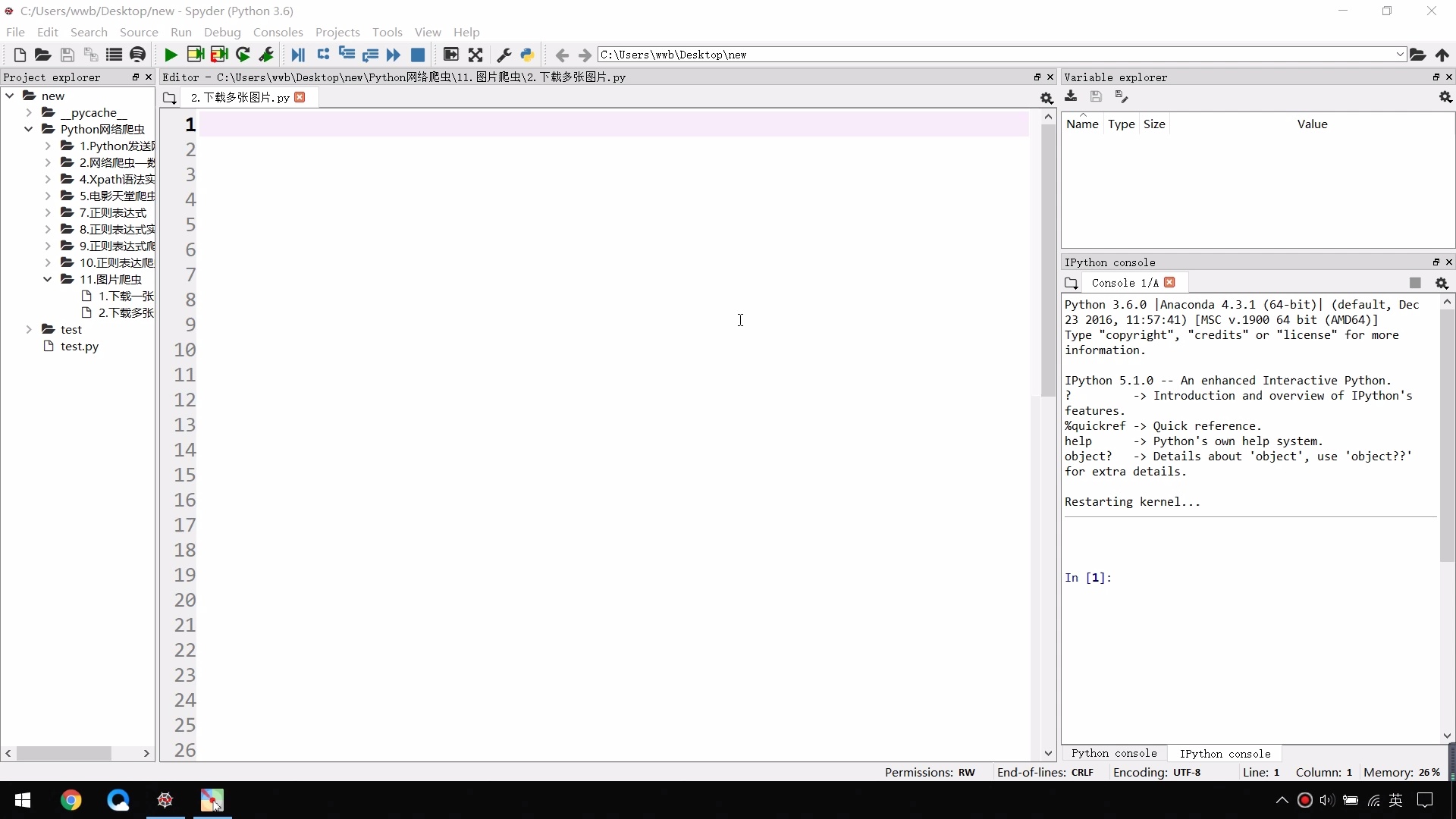This screenshot has height=819, width=1456.
Task: Collapse the 11.图片爬虫 folder
Action: coord(47,279)
